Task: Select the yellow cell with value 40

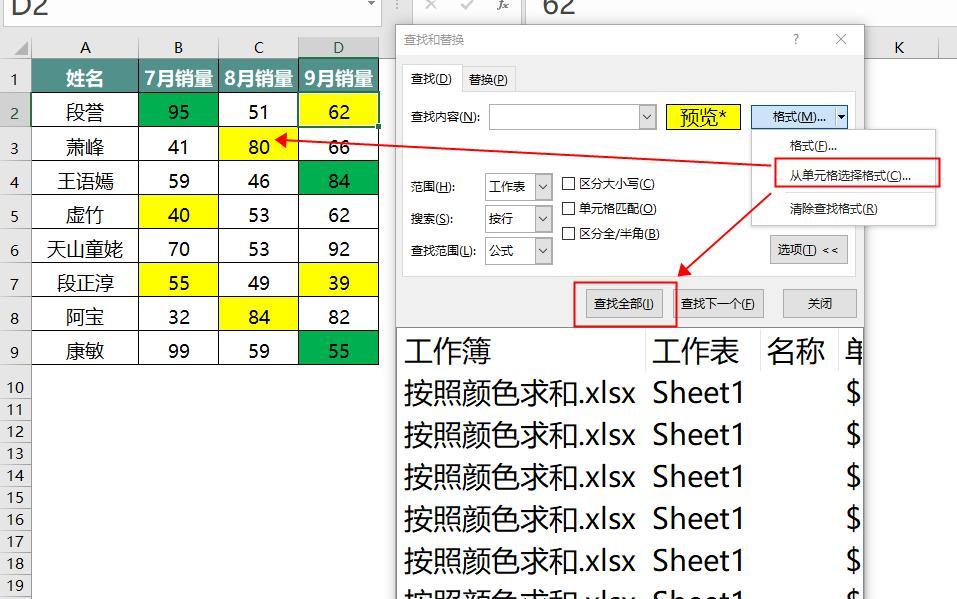Action: click(178, 214)
